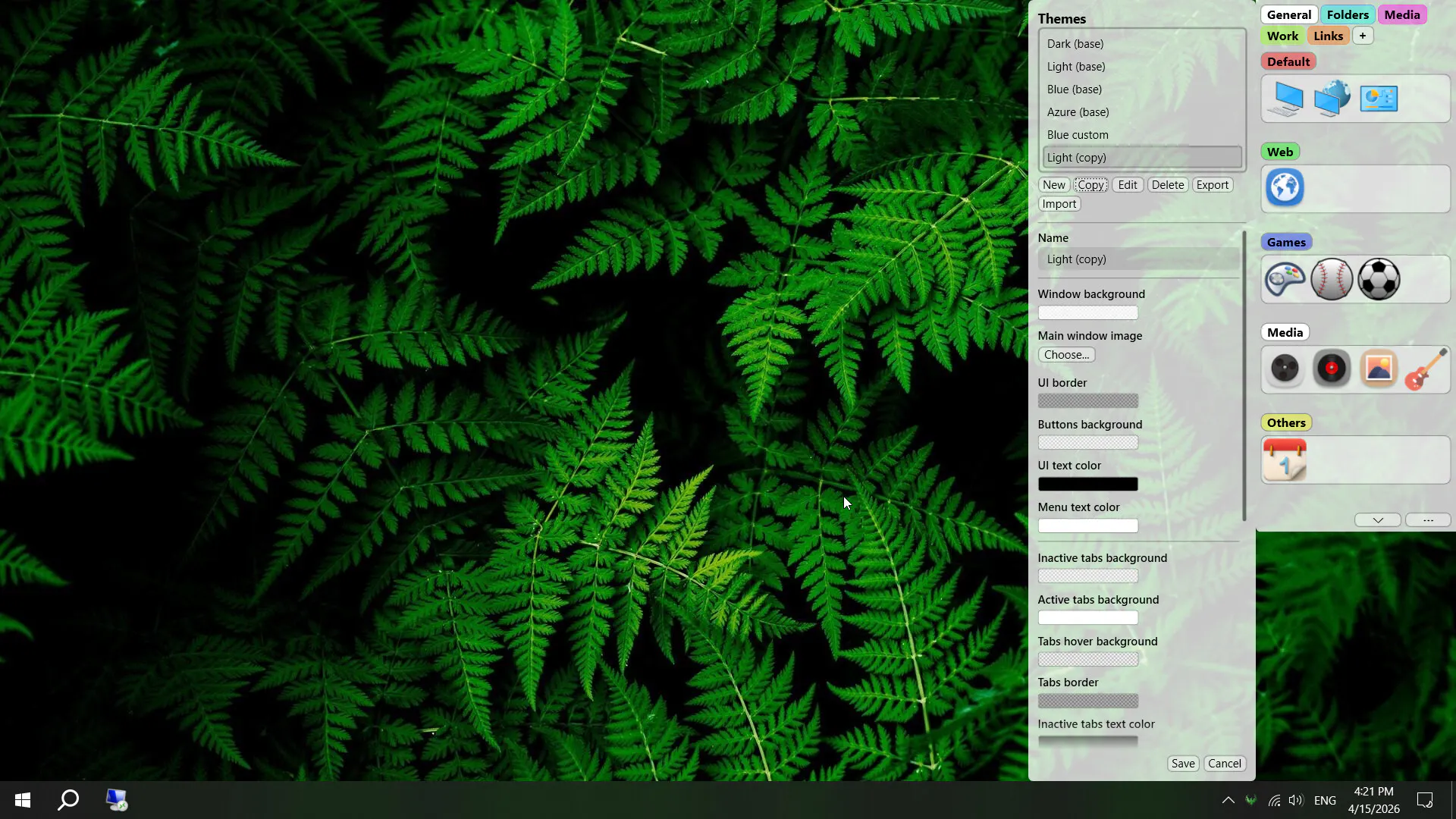Switch to the Work tab
Viewport: 1456px width, 819px height.
pyautogui.click(x=1282, y=36)
